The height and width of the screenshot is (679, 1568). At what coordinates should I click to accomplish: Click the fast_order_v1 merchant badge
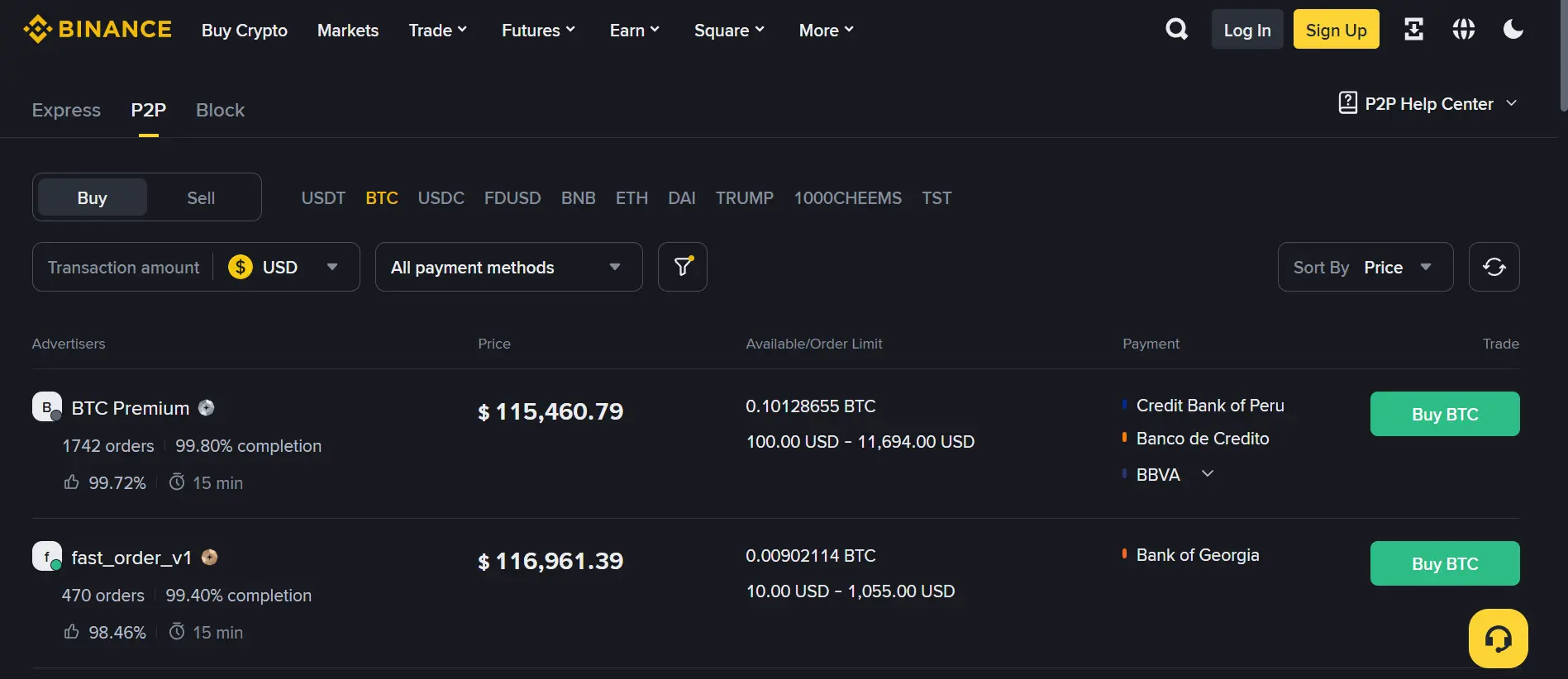pos(210,557)
